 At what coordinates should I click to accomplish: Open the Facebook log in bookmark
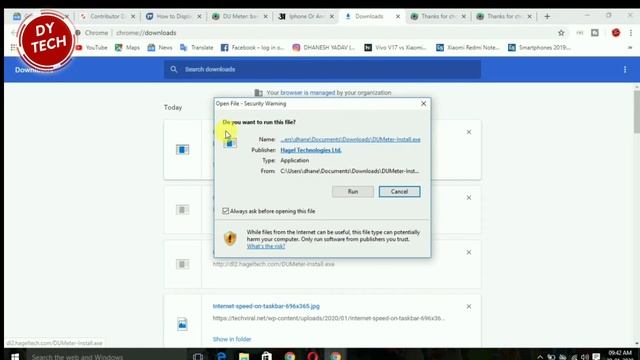tap(253, 48)
